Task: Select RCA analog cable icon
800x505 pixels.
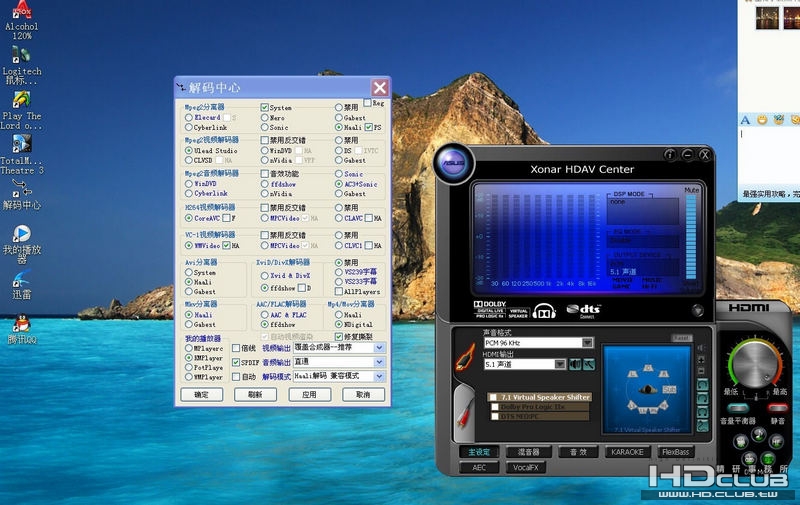Action: [465, 414]
